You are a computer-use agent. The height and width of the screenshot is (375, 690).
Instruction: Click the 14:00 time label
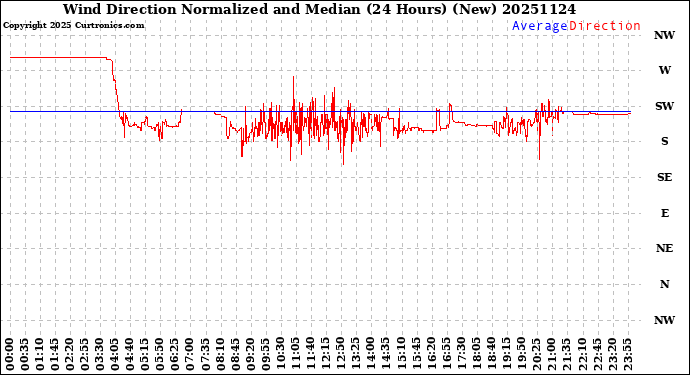click(370, 355)
